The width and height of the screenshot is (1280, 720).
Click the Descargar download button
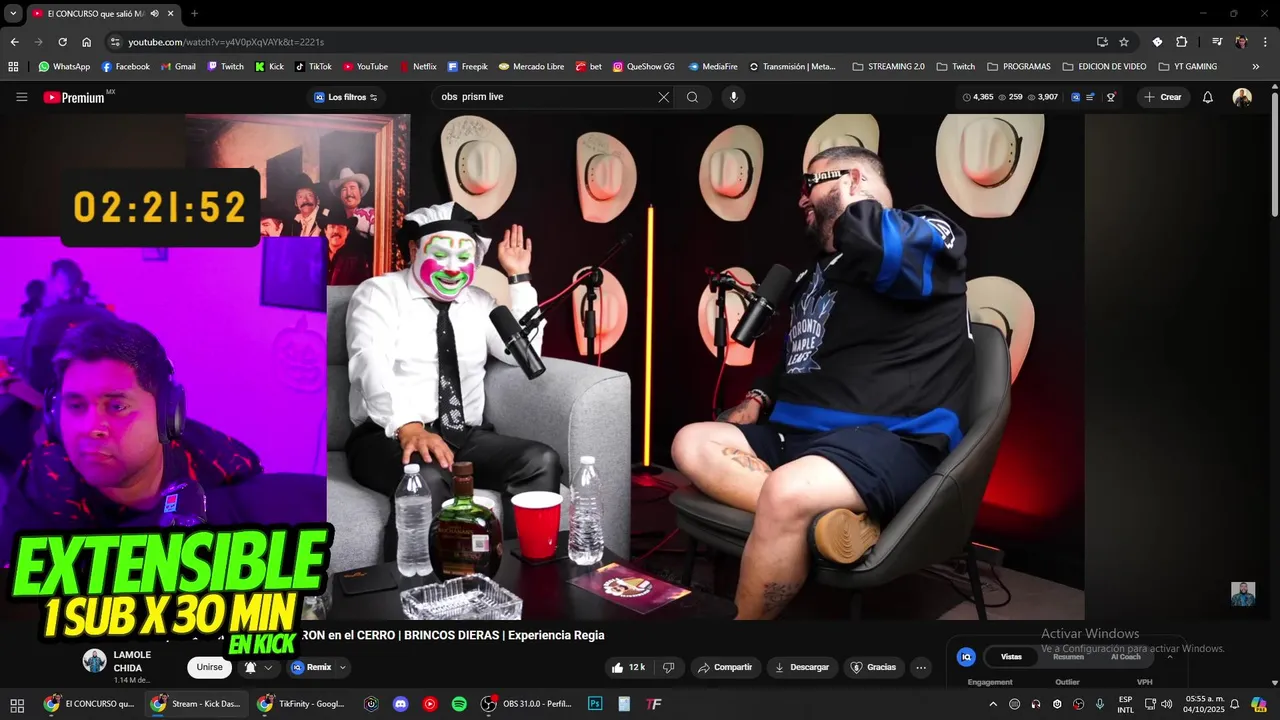click(x=801, y=667)
